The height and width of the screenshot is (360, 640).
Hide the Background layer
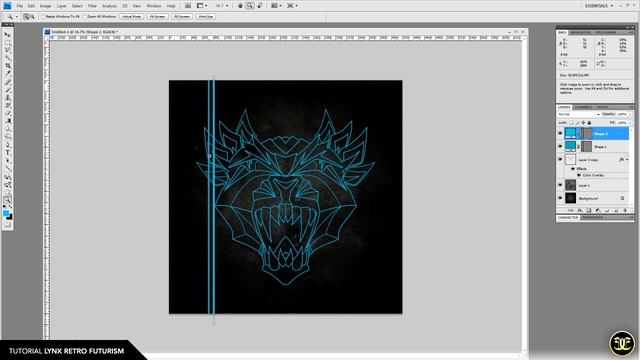560,198
